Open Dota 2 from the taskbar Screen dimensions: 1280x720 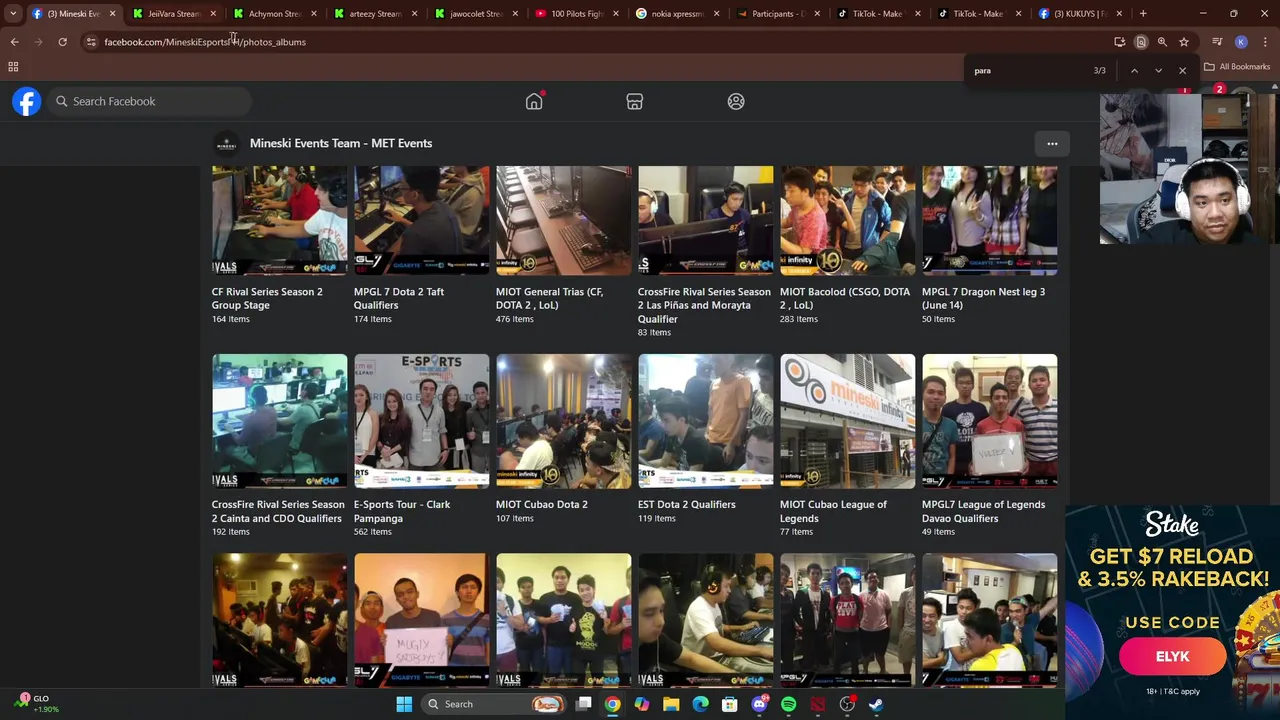(818, 704)
